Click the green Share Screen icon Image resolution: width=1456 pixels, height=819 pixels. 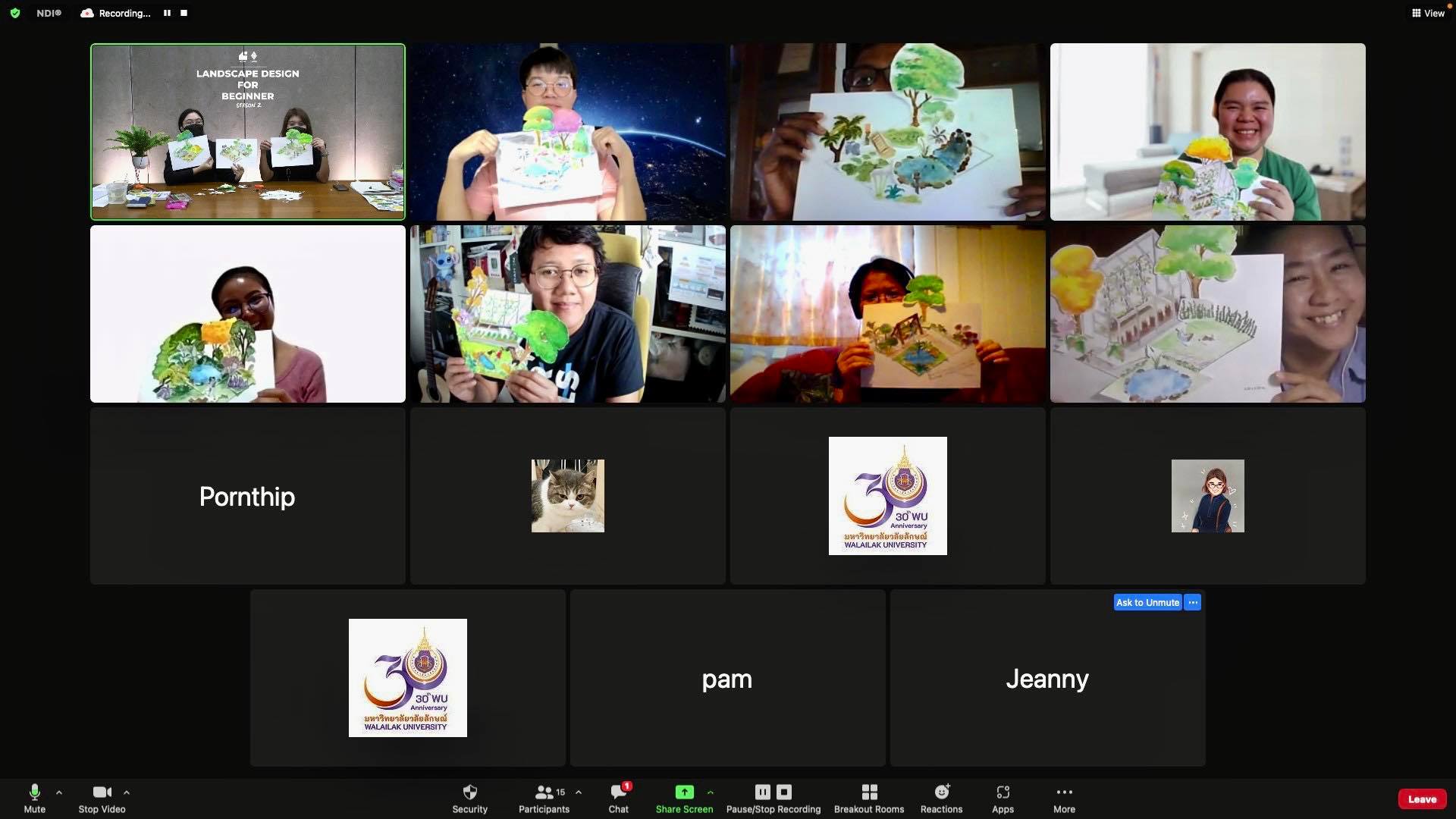684,792
